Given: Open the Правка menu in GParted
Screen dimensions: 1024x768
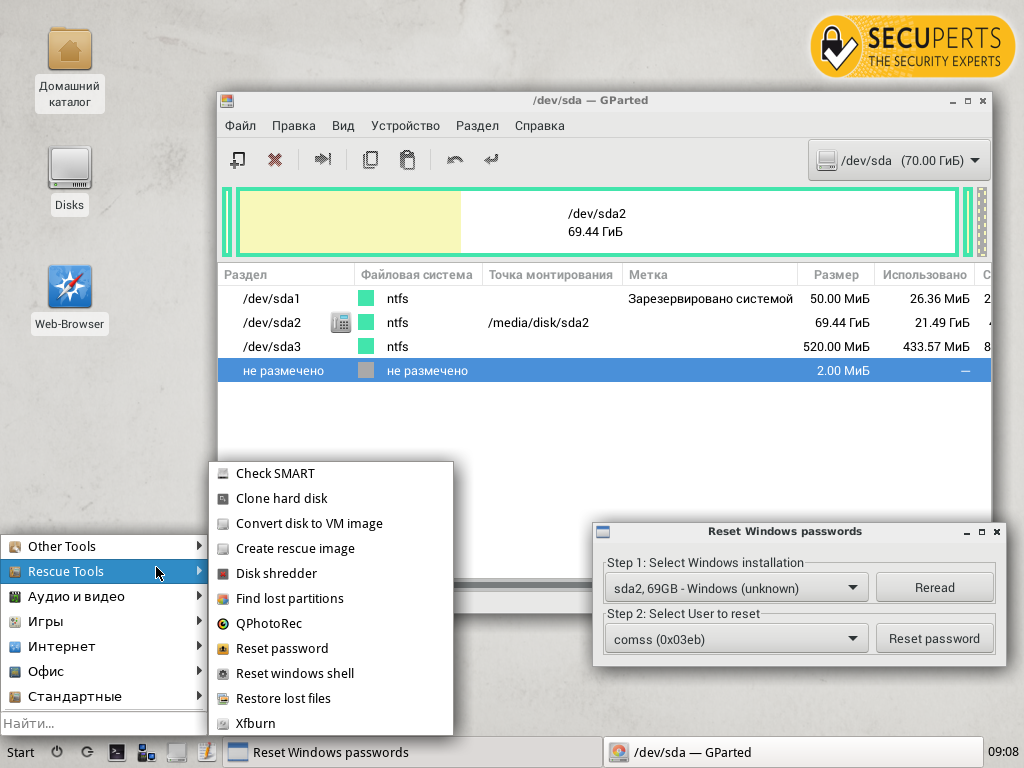Looking at the screenshot, I should (294, 126).
